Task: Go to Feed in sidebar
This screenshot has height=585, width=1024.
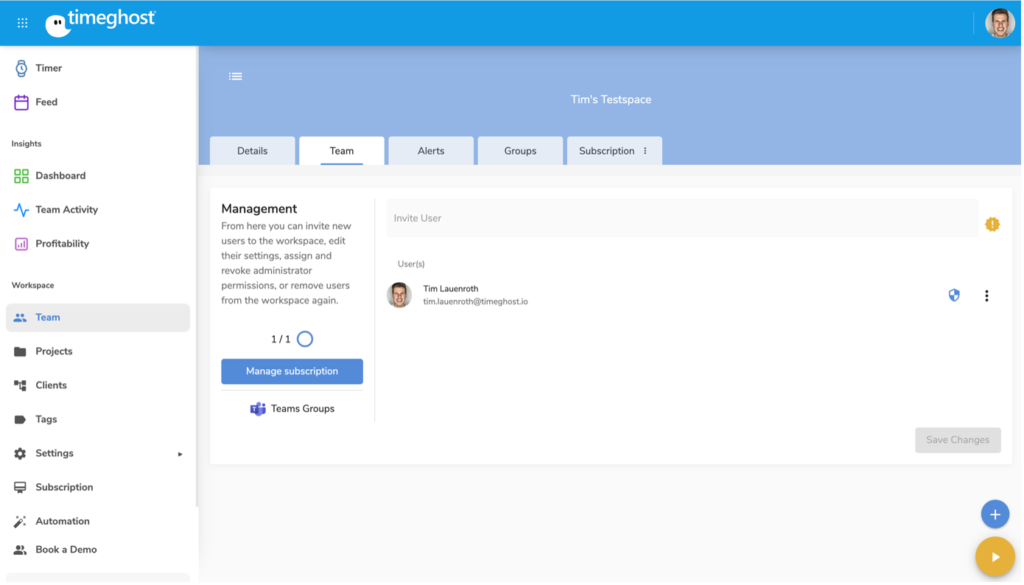Action: [x=46, y=102]
